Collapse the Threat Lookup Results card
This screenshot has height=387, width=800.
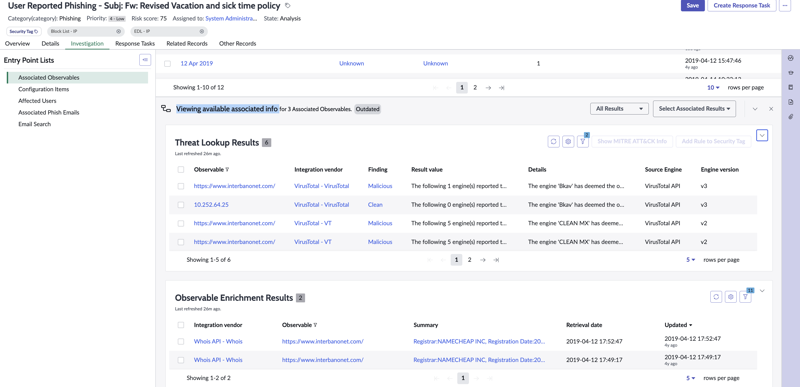762,135
